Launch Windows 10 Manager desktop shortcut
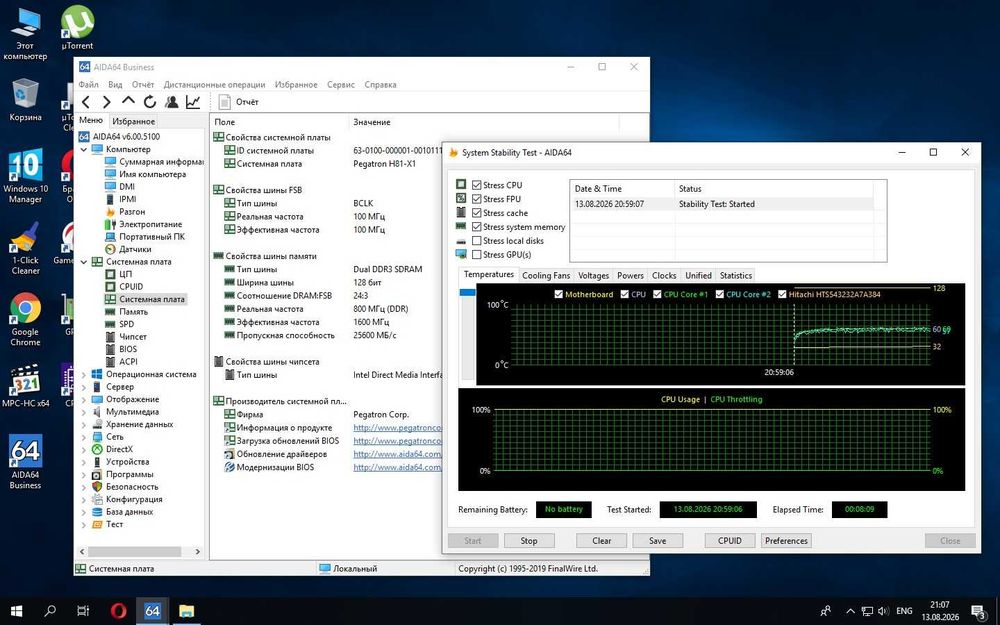1000x625 pixels. tap(26, 176)
